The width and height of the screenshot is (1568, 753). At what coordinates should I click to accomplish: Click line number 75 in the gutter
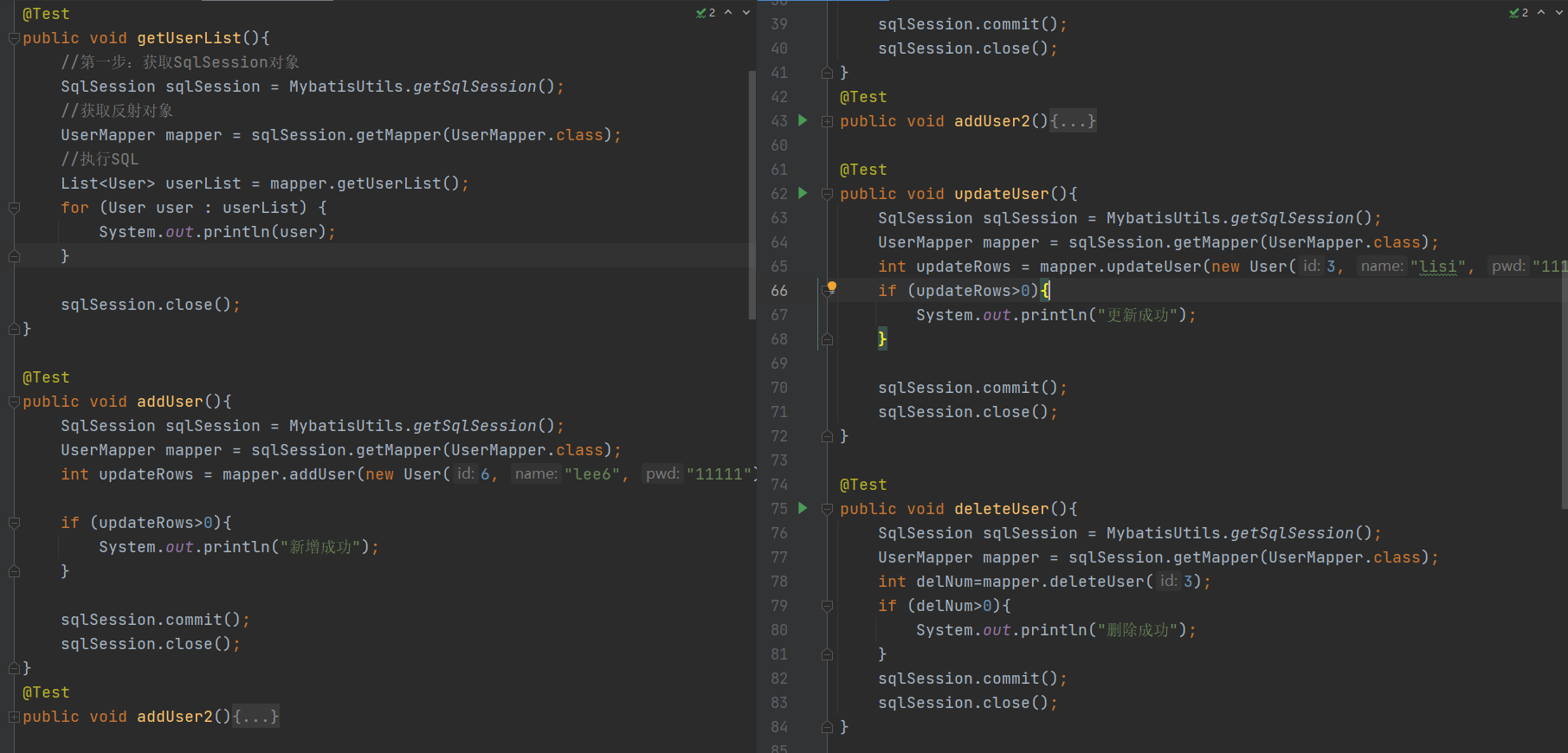click(x=779, y=509)
